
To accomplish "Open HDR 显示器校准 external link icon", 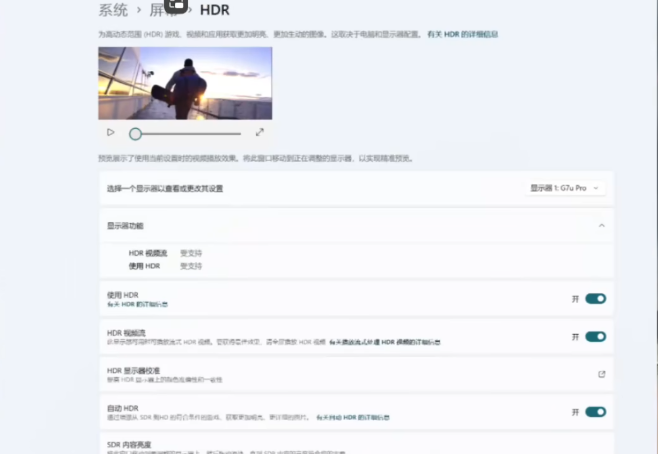I will (601, 374).
